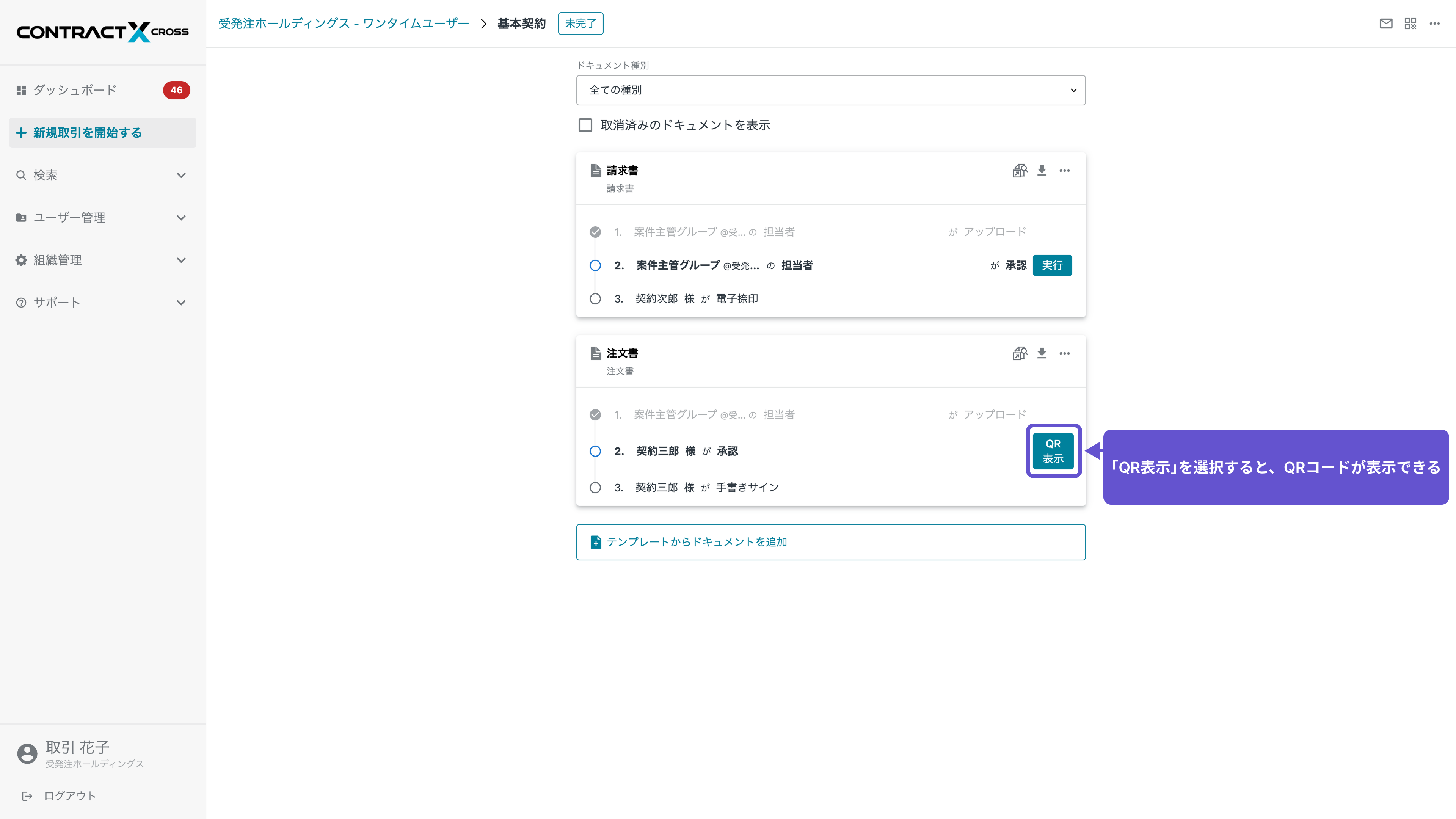
Task: Download the 注文書 document
Action: click(x=1042, y=353)
